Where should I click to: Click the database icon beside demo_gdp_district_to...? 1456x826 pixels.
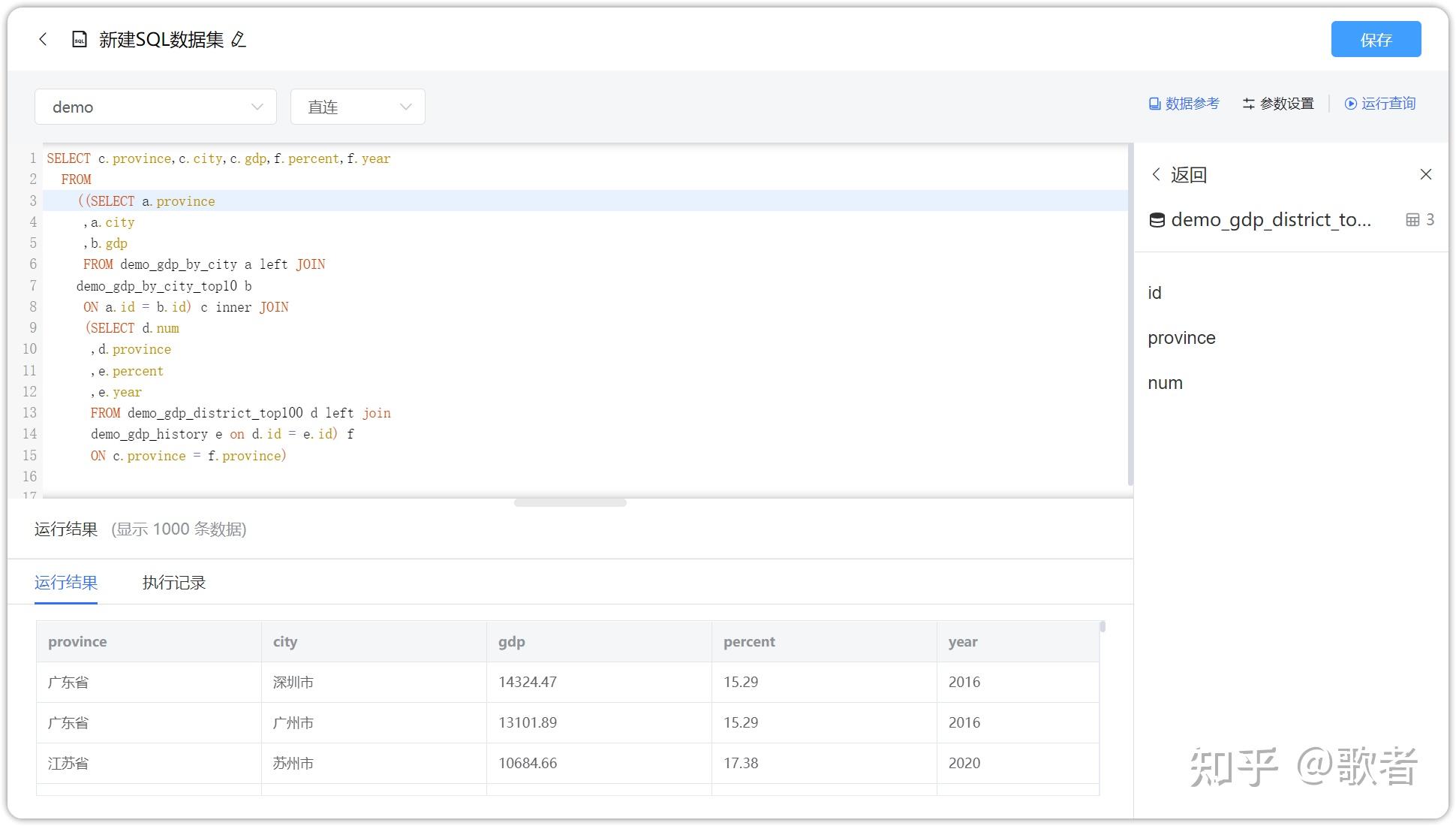[1157, 220]
